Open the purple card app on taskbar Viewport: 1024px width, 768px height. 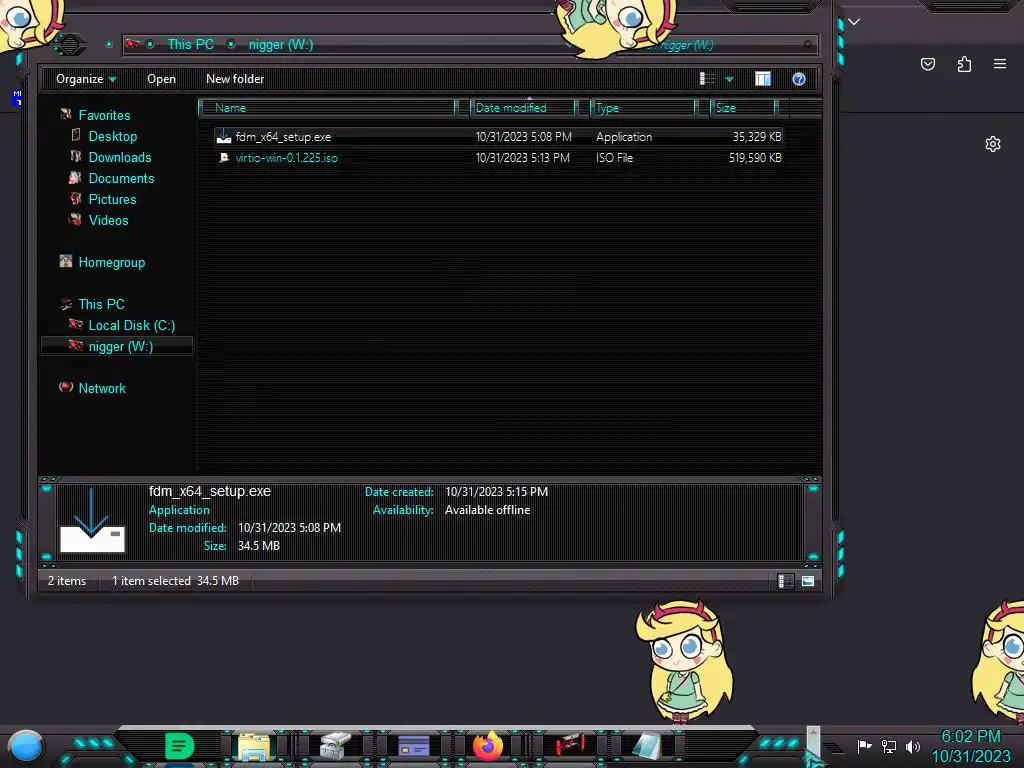tap(413, 746)
